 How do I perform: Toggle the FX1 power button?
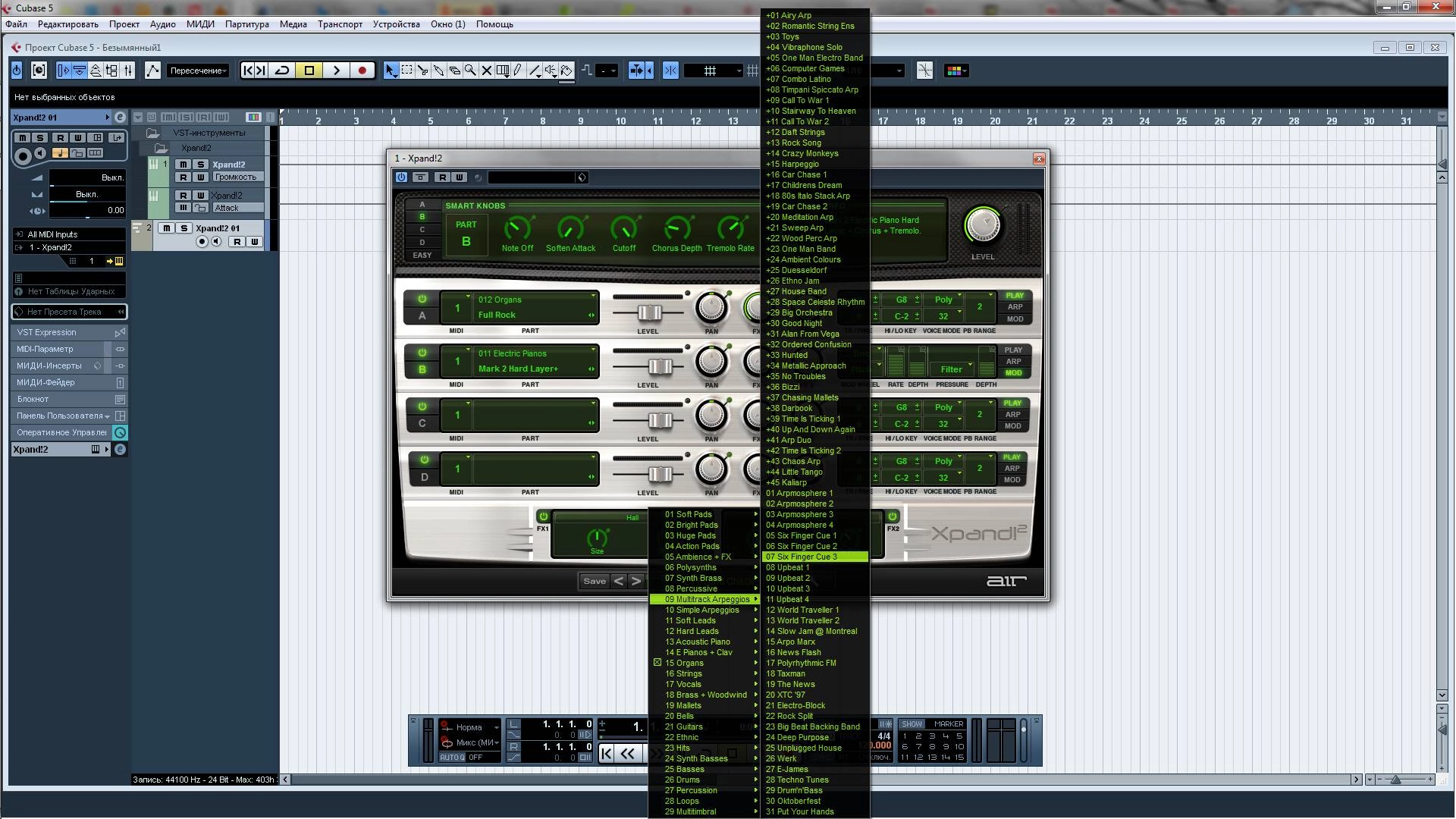[543, 516]
